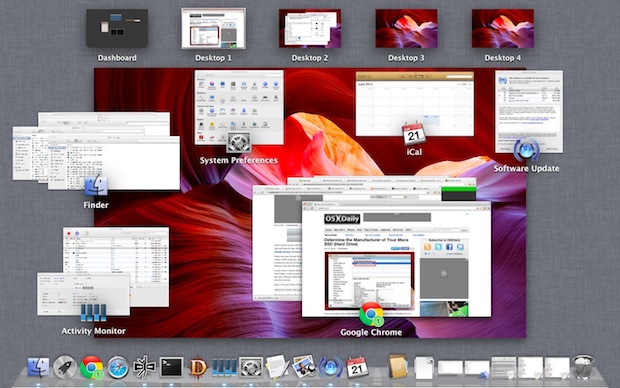Click Twitter icon in OSXDaily Chrome window

pyautogui.click(x=438, y=247)
